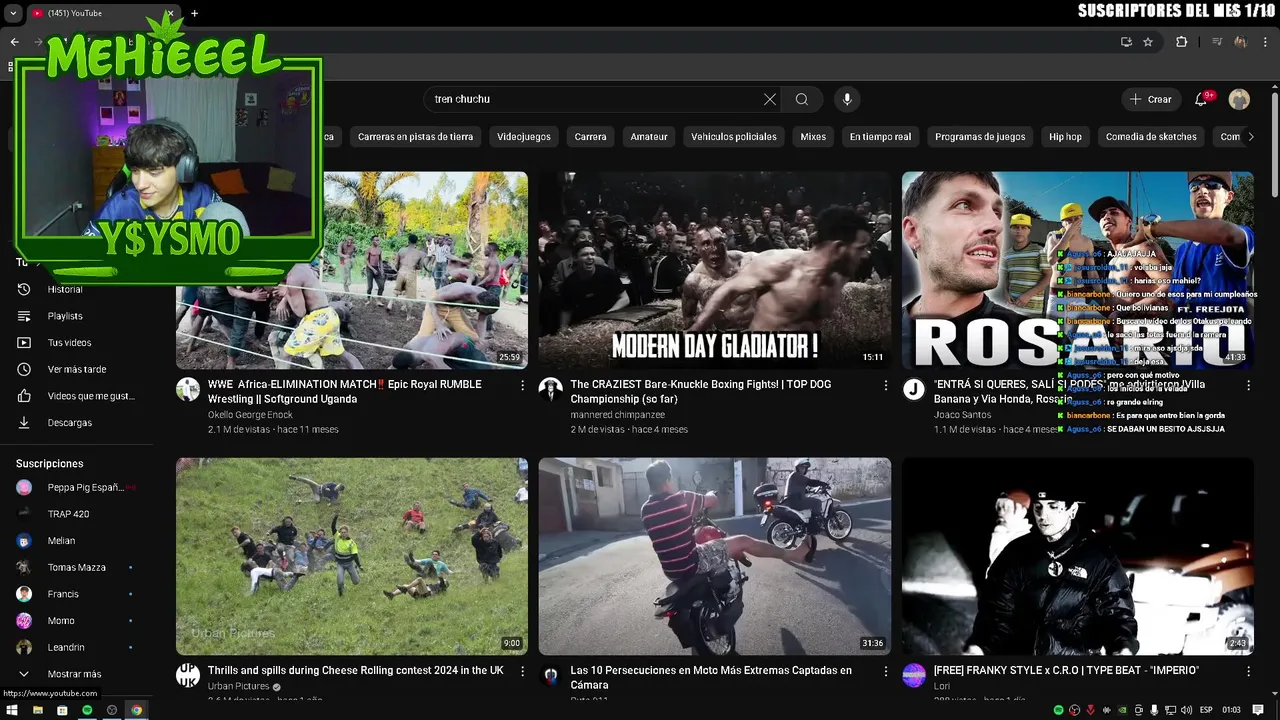The height and width of the screenshot is (720, 1280).
Task: Open Historial in the sidebar
Action: pos(77,289)
